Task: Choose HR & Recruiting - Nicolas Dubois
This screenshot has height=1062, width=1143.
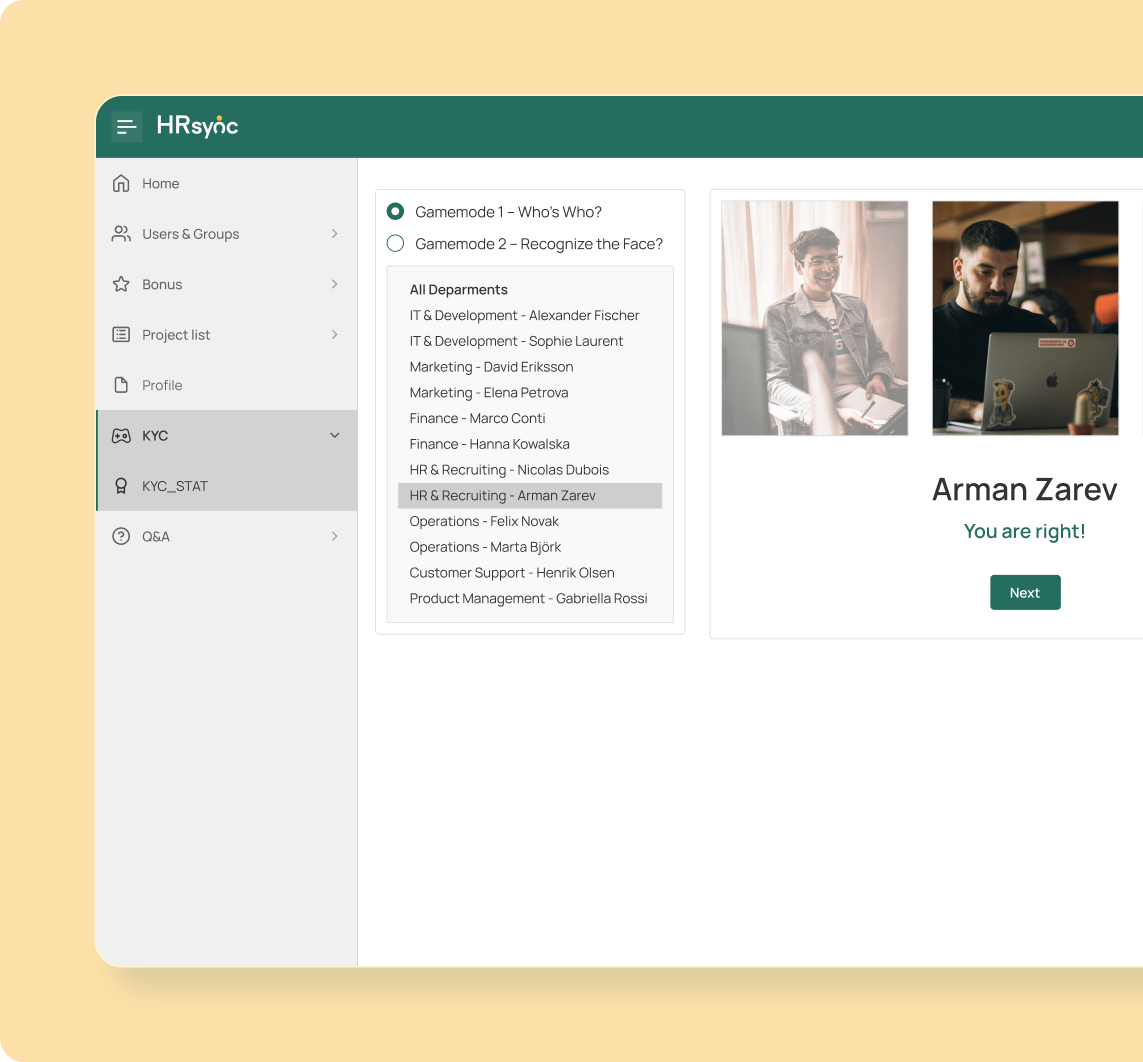Action: point(530,470)
